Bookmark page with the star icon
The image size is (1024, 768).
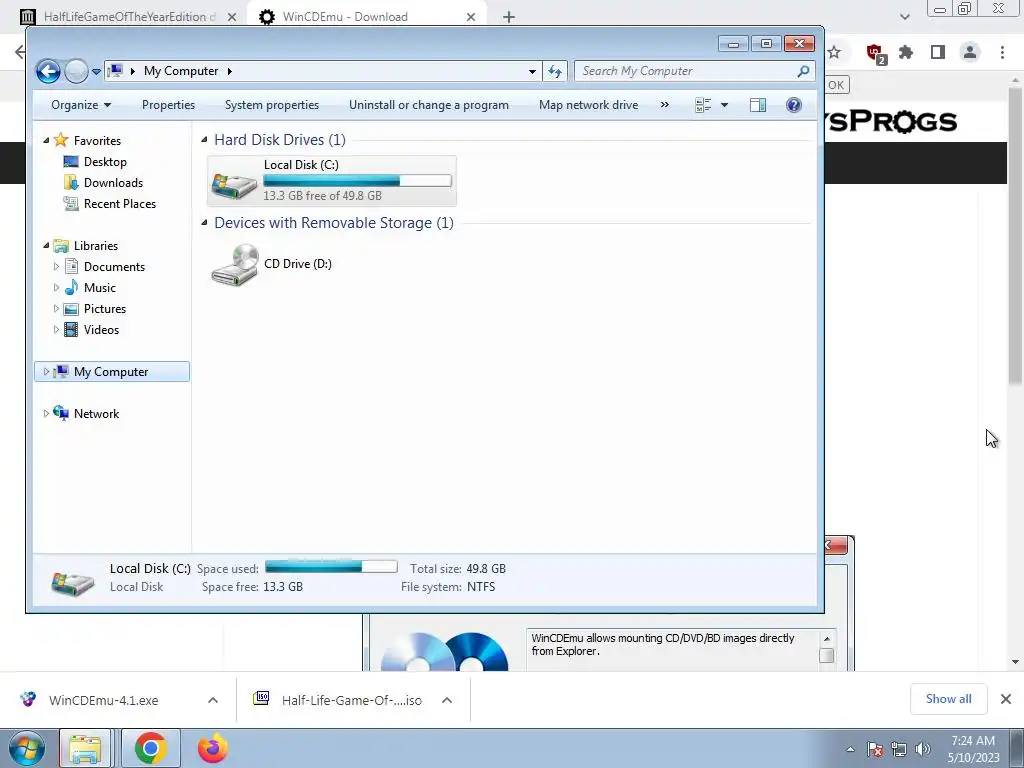click(834, 52)
